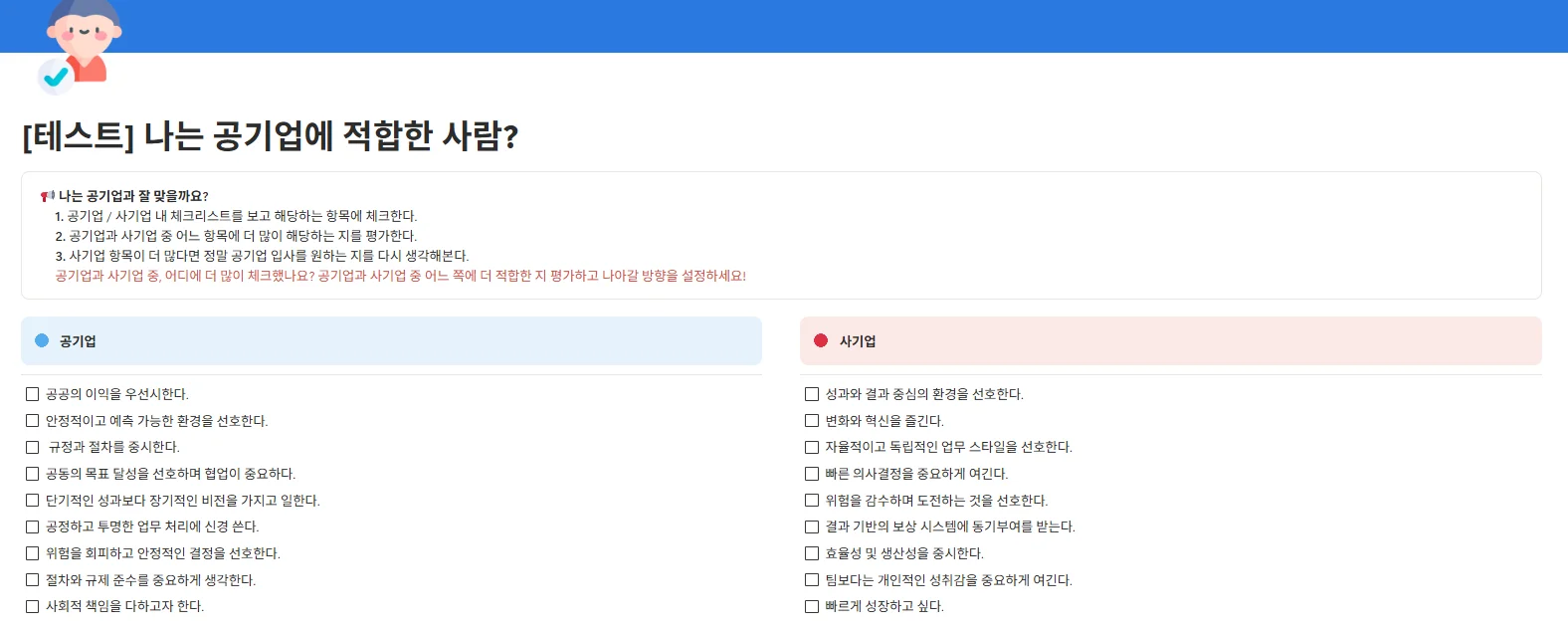
Task: Check '위험을 감수하며 도전하는 것을 선호한다'
Action: pos(811,501)
